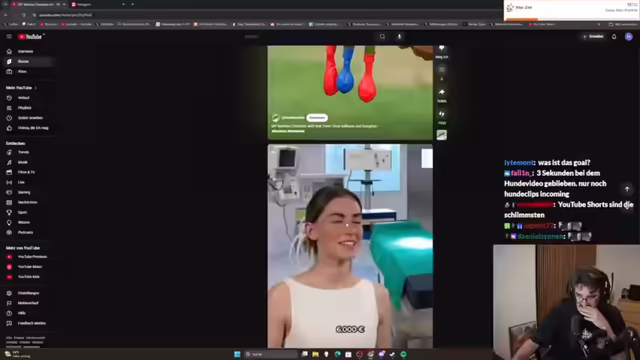Click the Erstellen button
Screen dimensions: 640x360
click(x=593, y=36)
